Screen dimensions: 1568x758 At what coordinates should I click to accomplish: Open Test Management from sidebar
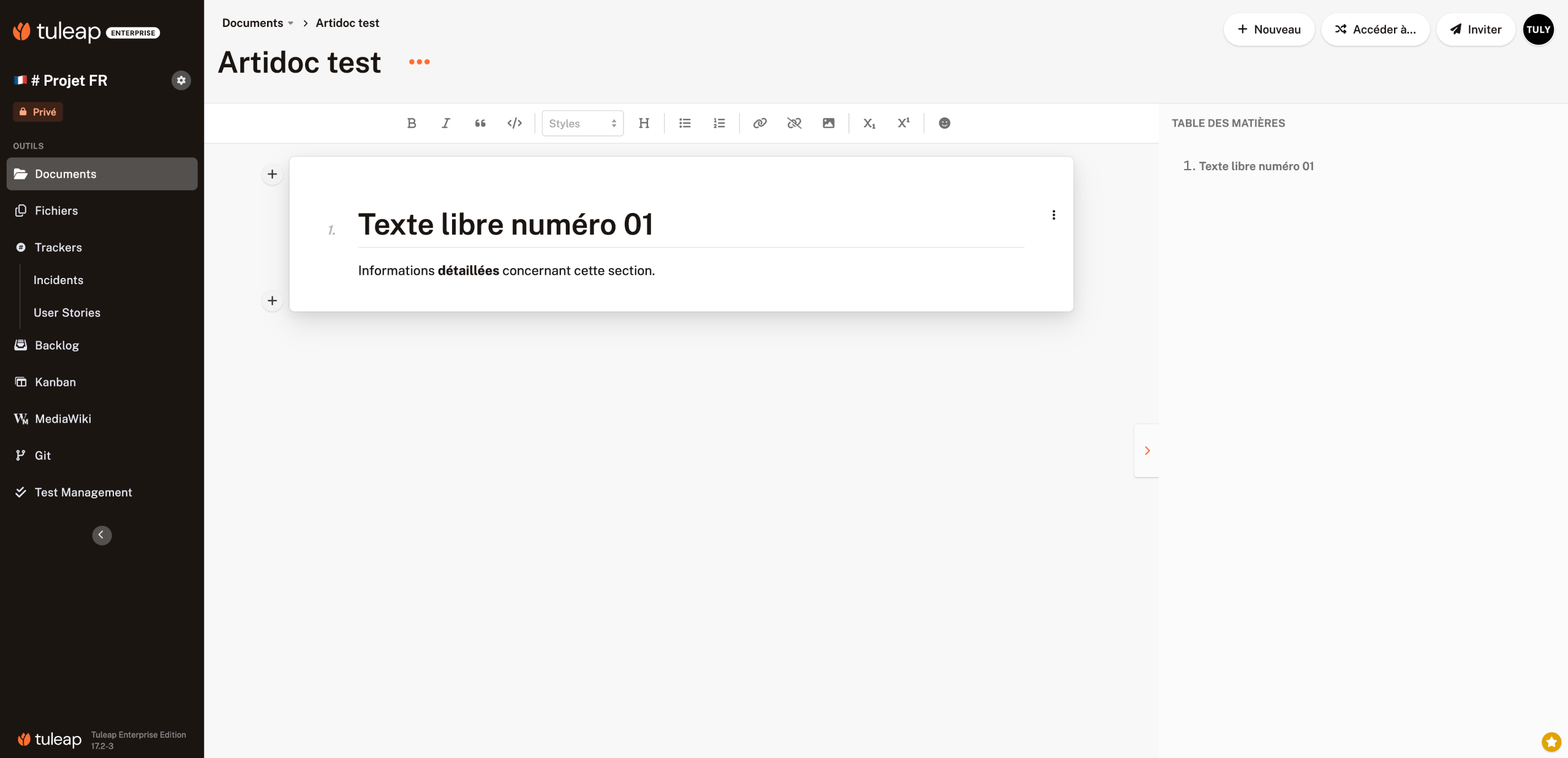tap(83, 492)
